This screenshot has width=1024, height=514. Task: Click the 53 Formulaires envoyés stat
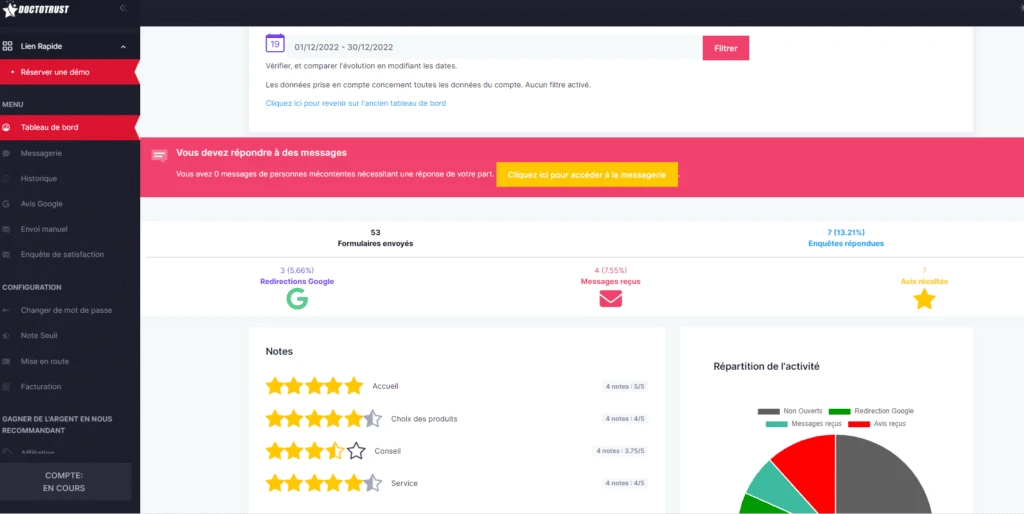coord(375,238)
